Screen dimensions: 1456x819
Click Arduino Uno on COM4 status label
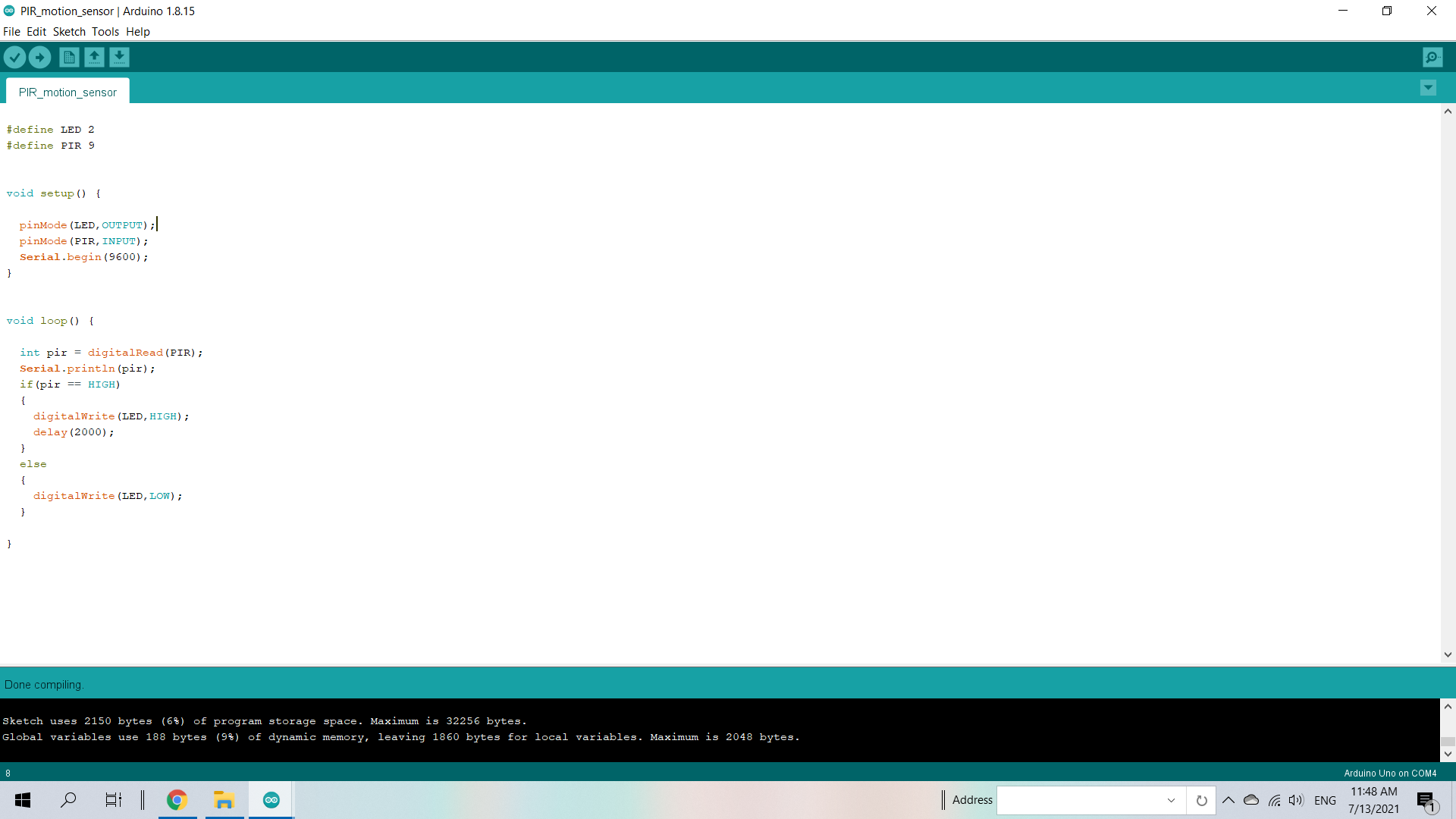1390,773
